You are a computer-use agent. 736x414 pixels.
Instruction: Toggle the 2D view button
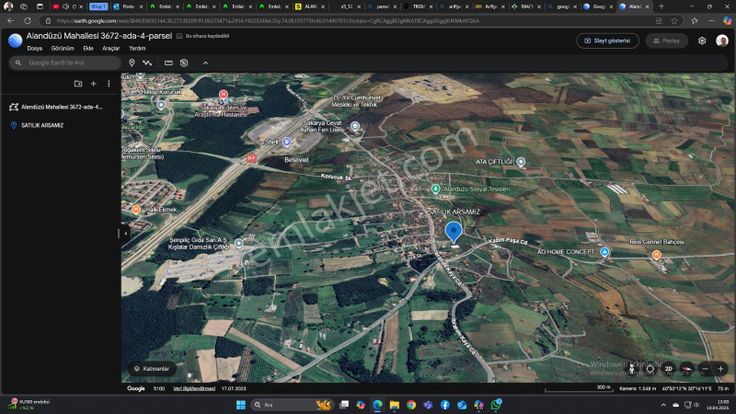click(x=668, y=369)
